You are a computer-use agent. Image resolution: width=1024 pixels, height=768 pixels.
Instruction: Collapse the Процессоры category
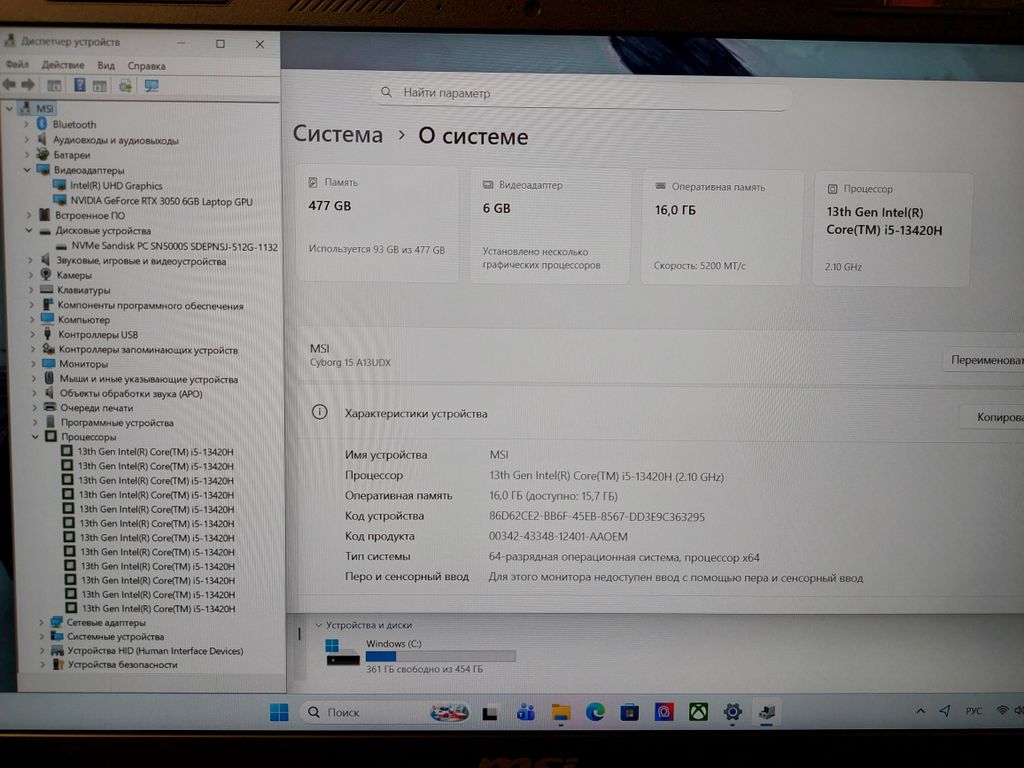point(35,437)
